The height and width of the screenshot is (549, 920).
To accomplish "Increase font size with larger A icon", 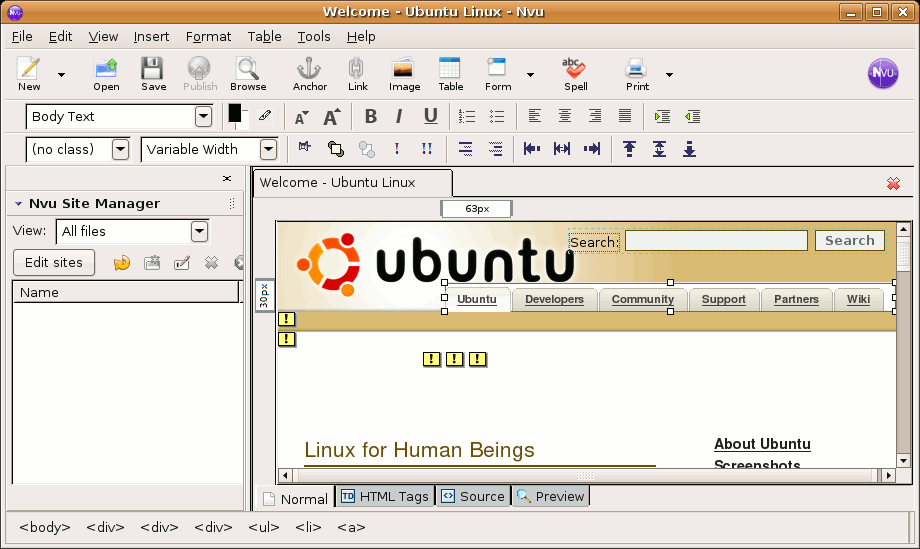I will coord(332,117).
